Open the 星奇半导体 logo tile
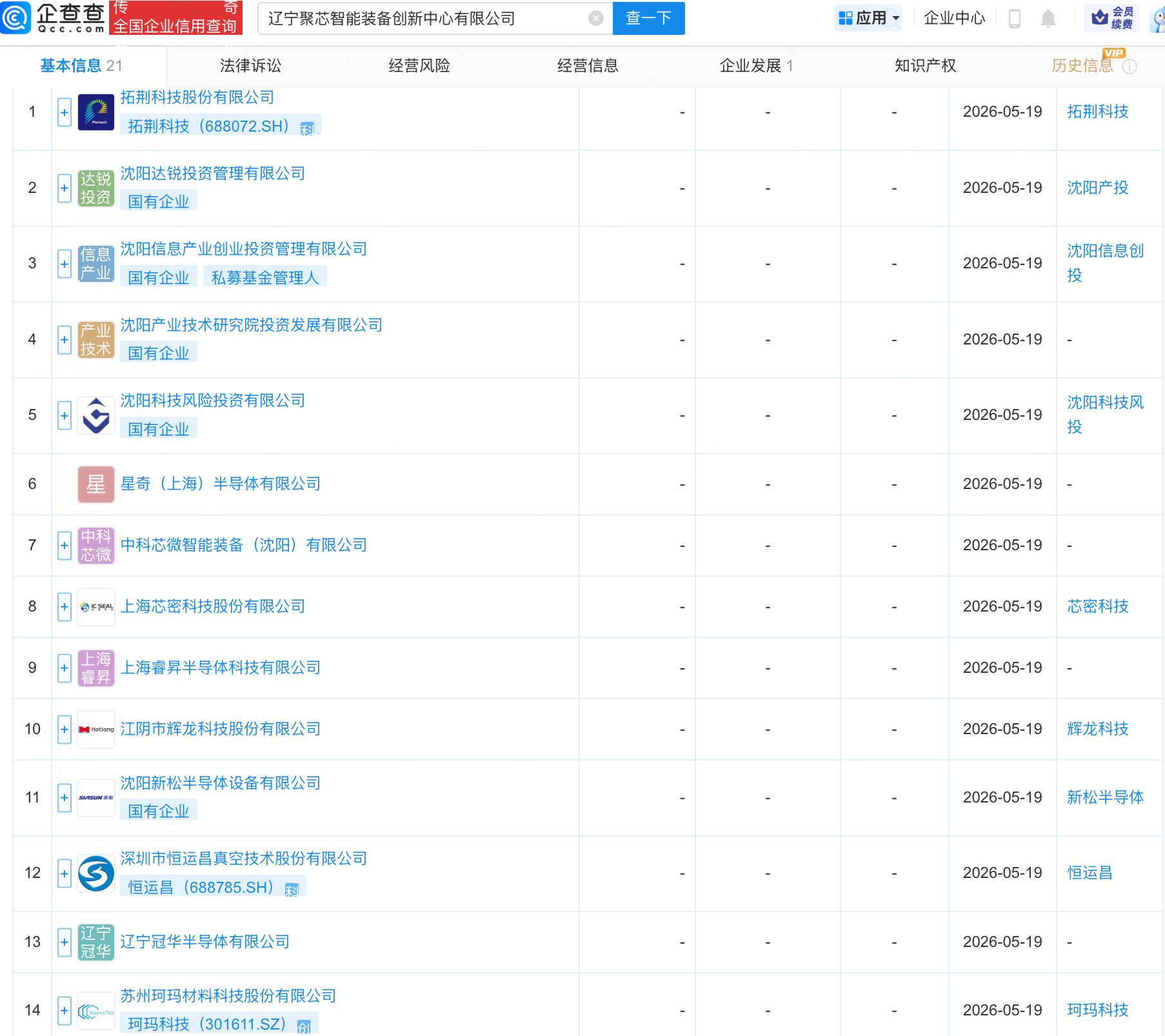This screenshot has height=1036, width=1165. pyautogui.click(x=96, y=484)
